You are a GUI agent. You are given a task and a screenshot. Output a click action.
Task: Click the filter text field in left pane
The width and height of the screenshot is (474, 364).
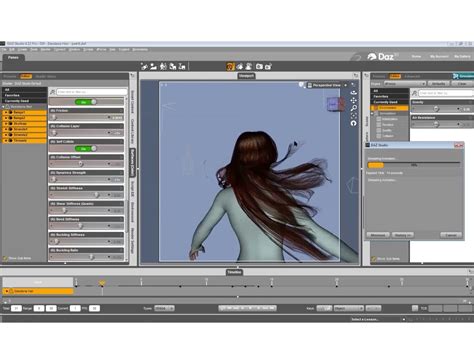(92, 92)
